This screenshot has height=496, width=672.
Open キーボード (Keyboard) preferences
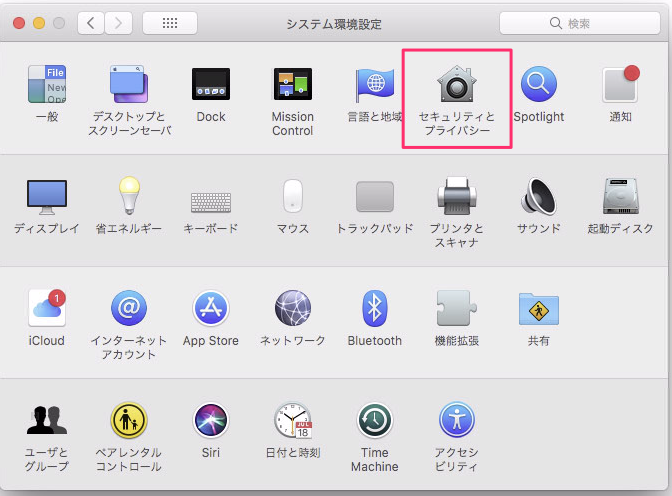tap(211, 202)
